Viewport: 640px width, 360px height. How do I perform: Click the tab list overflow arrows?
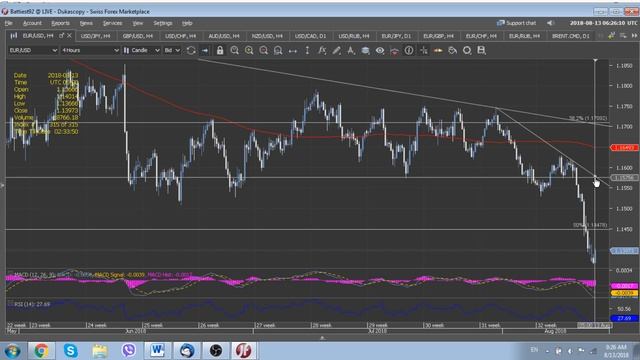click(634, 36)
